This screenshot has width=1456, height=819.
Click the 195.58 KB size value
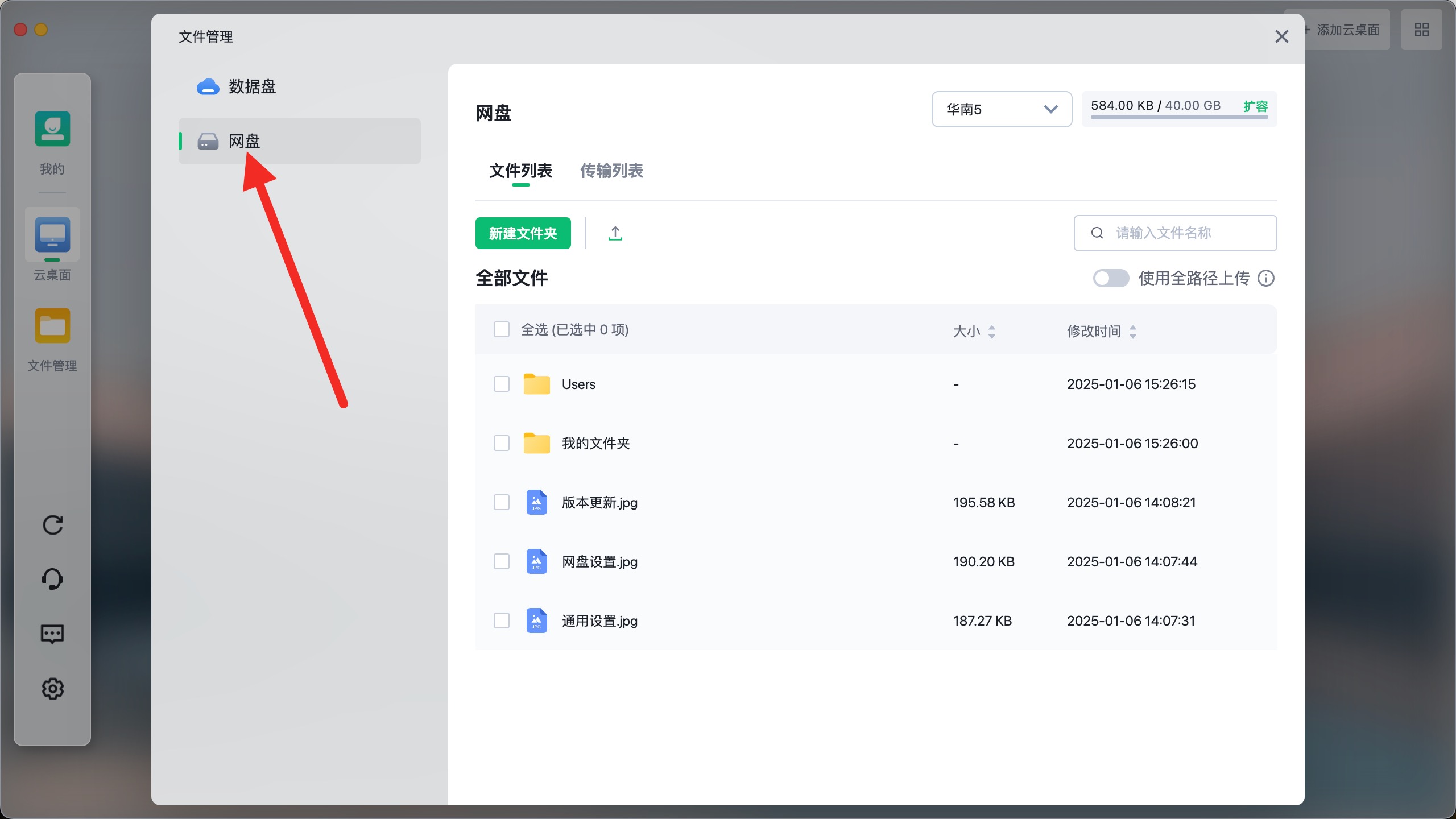tap(984, 503)
